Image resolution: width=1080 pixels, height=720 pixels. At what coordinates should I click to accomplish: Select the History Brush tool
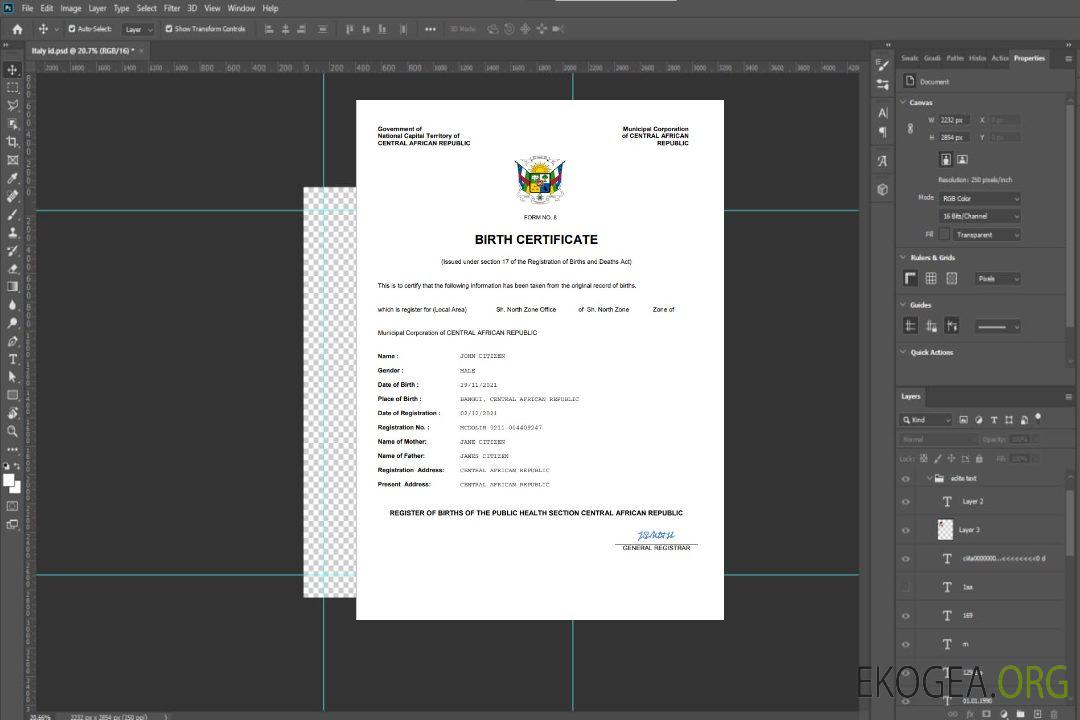tap(12, 250)
